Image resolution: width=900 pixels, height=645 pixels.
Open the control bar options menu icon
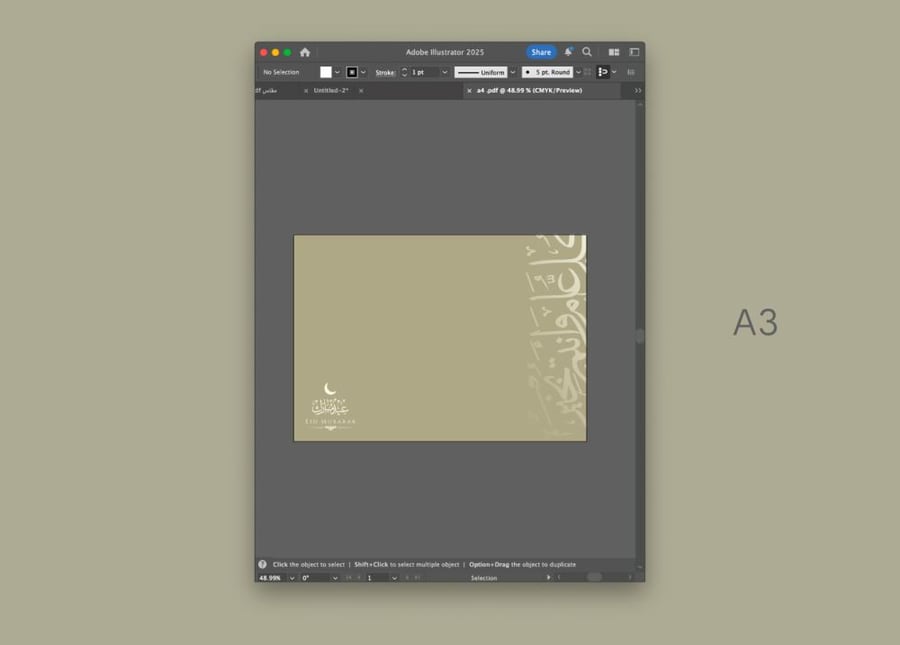pos(631,72)
